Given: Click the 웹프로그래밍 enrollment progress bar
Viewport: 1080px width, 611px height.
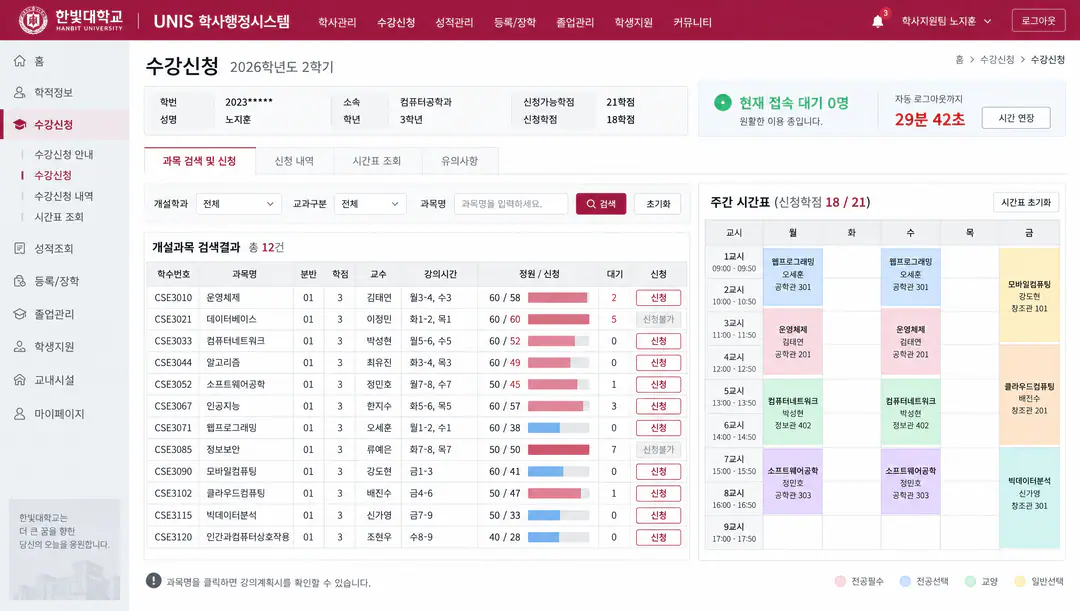Looking at the screenshot, I should click(x=559, y=428).
